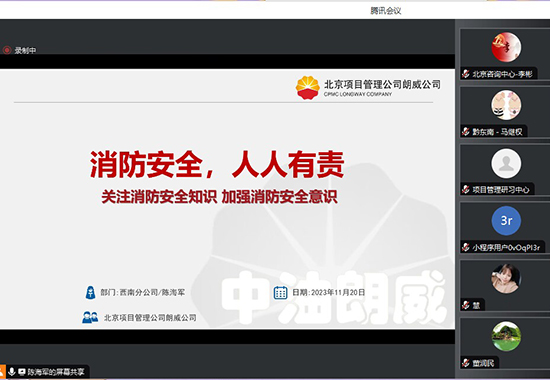Click slide header 北京项目管理公司朗威公司
The height and width of the screenshot is (380, 550).
382,84
